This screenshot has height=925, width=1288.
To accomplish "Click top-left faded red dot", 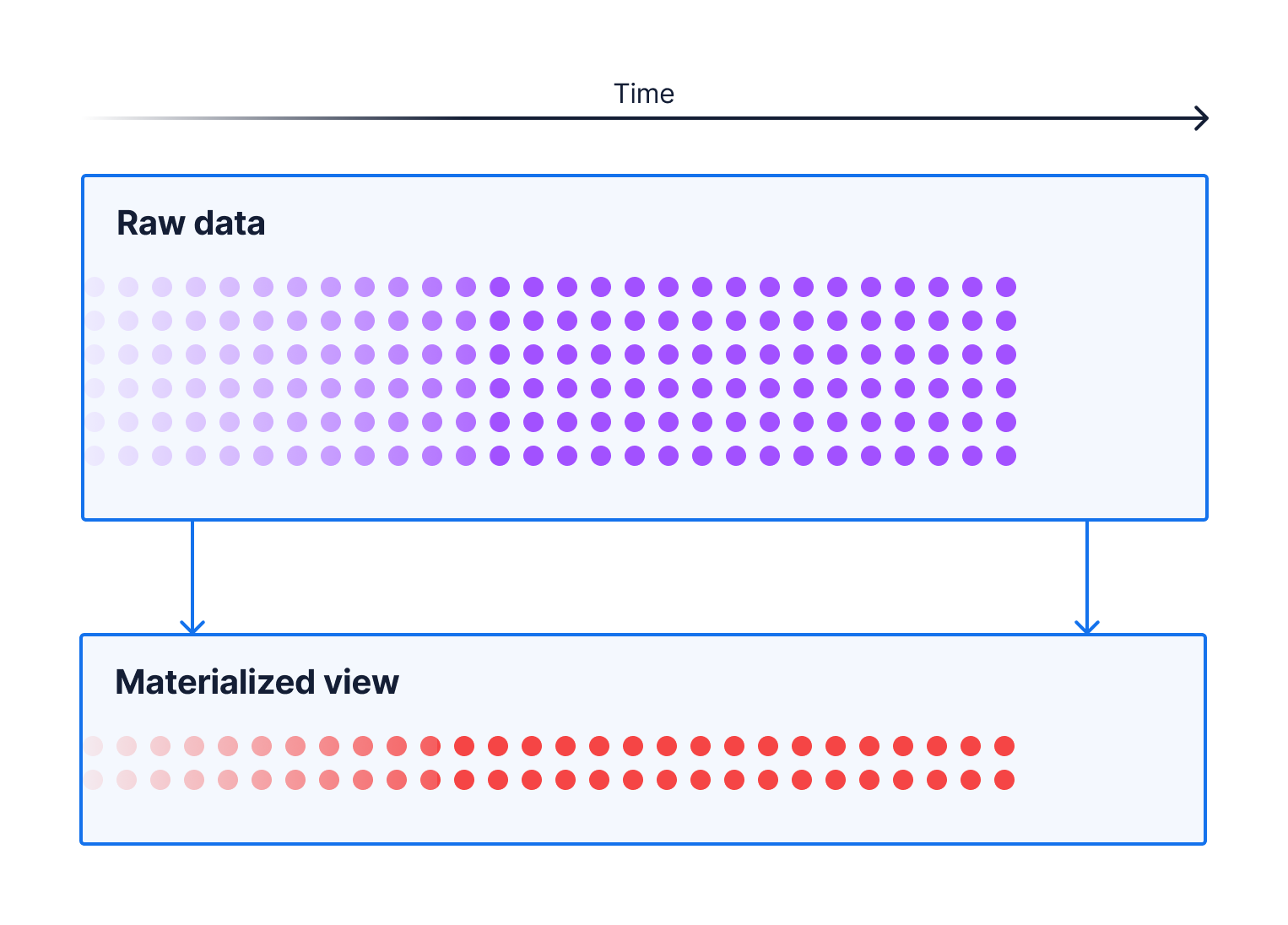I will pos(93,746).
